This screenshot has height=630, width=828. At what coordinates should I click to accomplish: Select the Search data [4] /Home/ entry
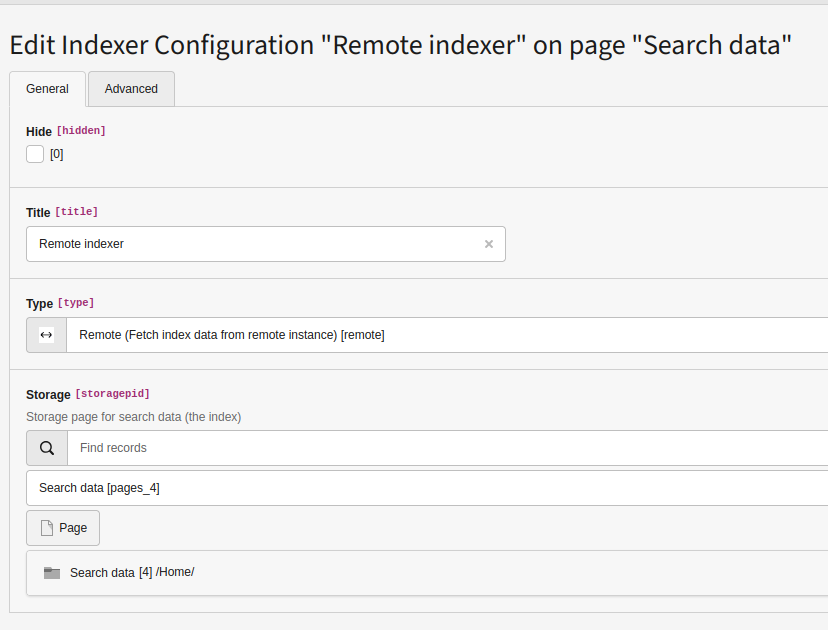pos(130,572)
